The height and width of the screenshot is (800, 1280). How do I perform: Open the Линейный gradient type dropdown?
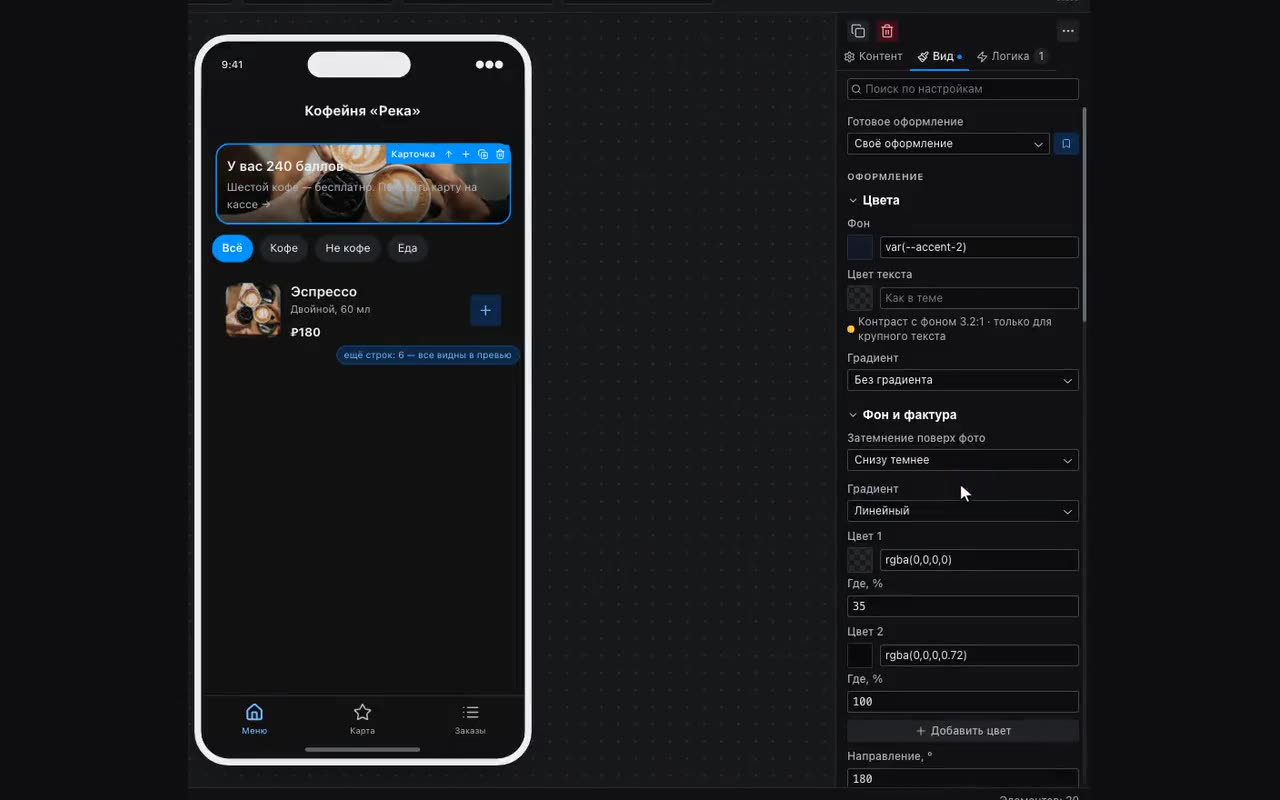pyautogui.click(x=963, y=511)
